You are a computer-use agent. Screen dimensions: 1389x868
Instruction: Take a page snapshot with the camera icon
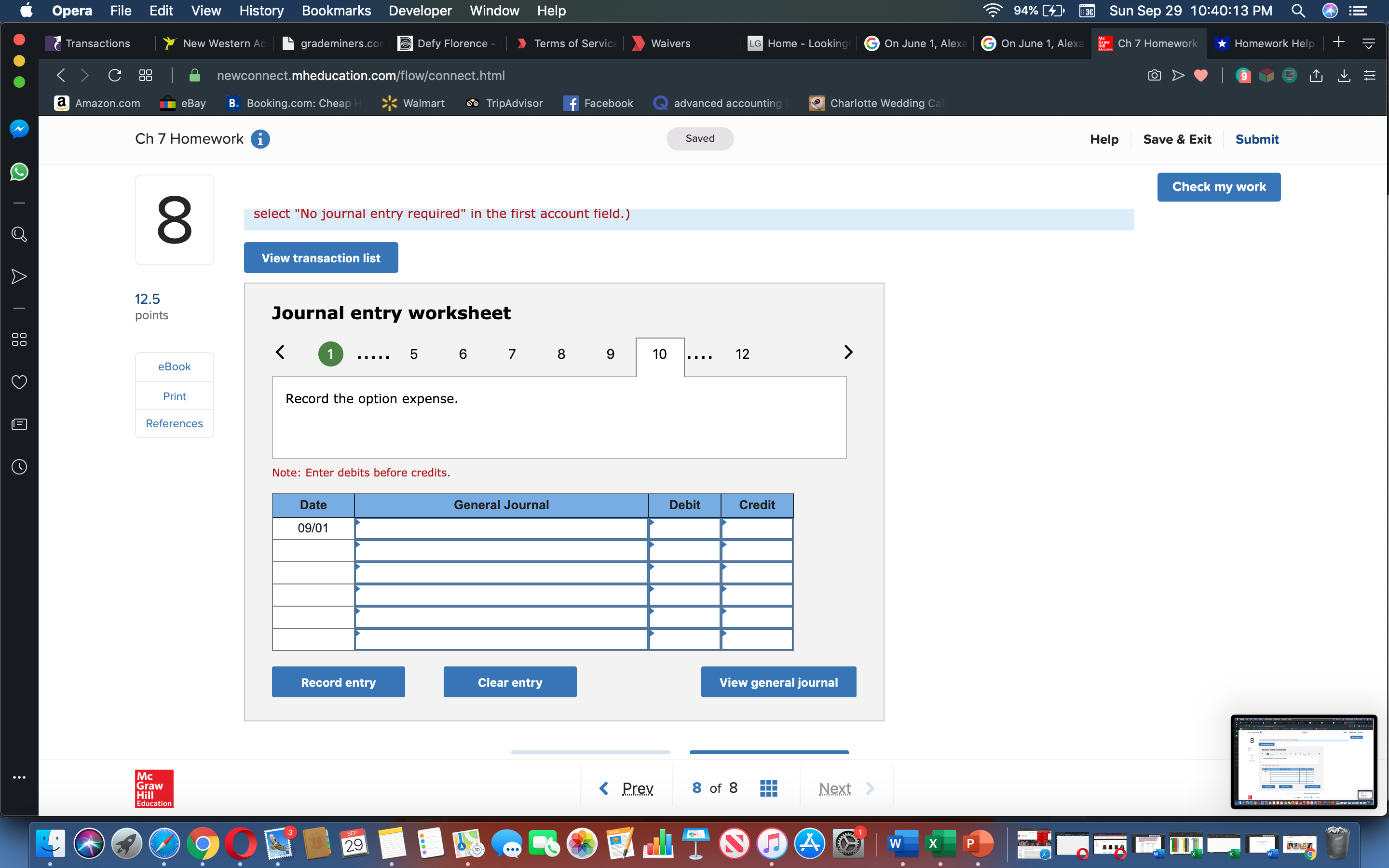1154,75
